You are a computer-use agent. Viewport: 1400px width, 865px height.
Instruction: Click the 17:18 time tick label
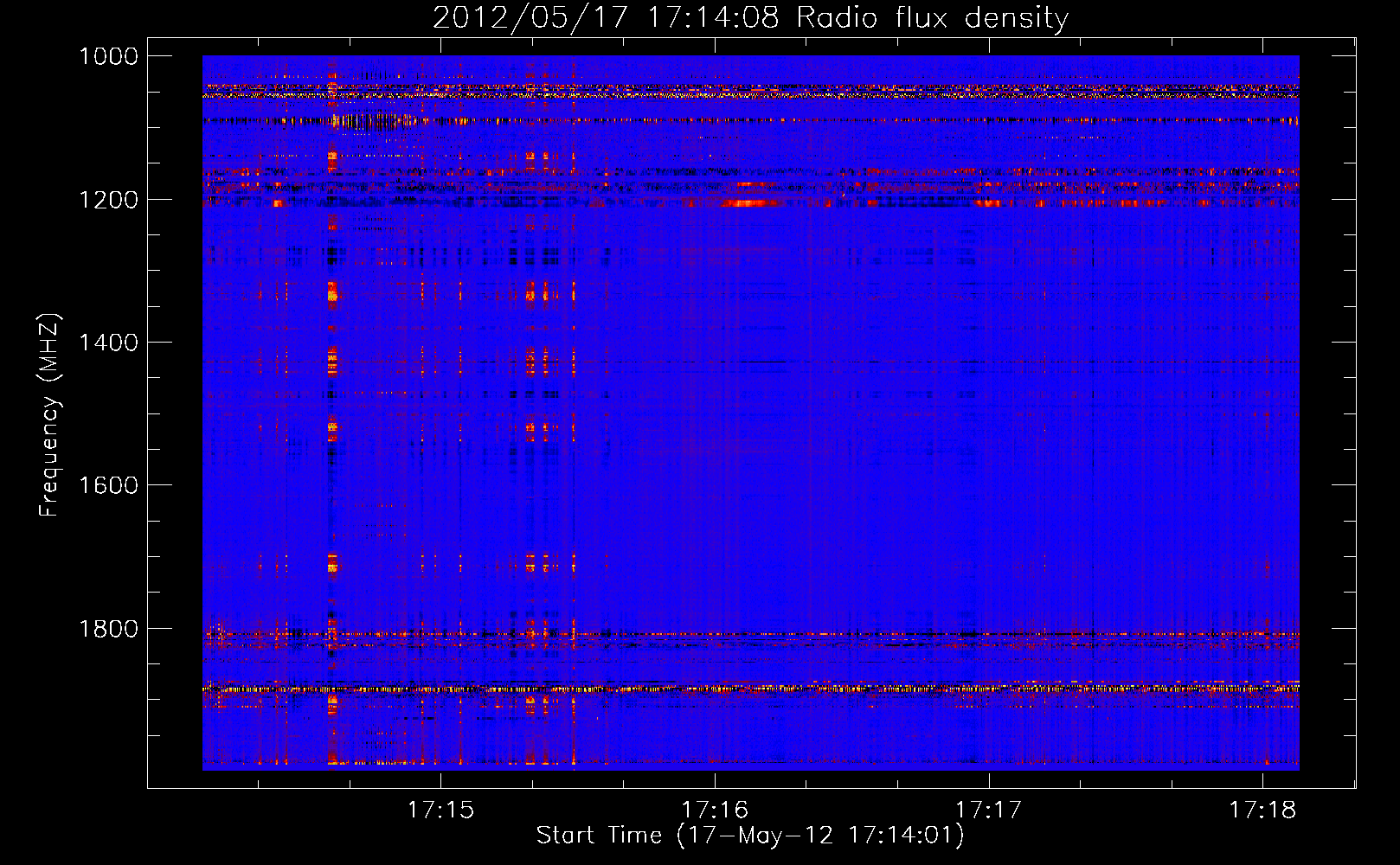click(x=1263, y=811)
